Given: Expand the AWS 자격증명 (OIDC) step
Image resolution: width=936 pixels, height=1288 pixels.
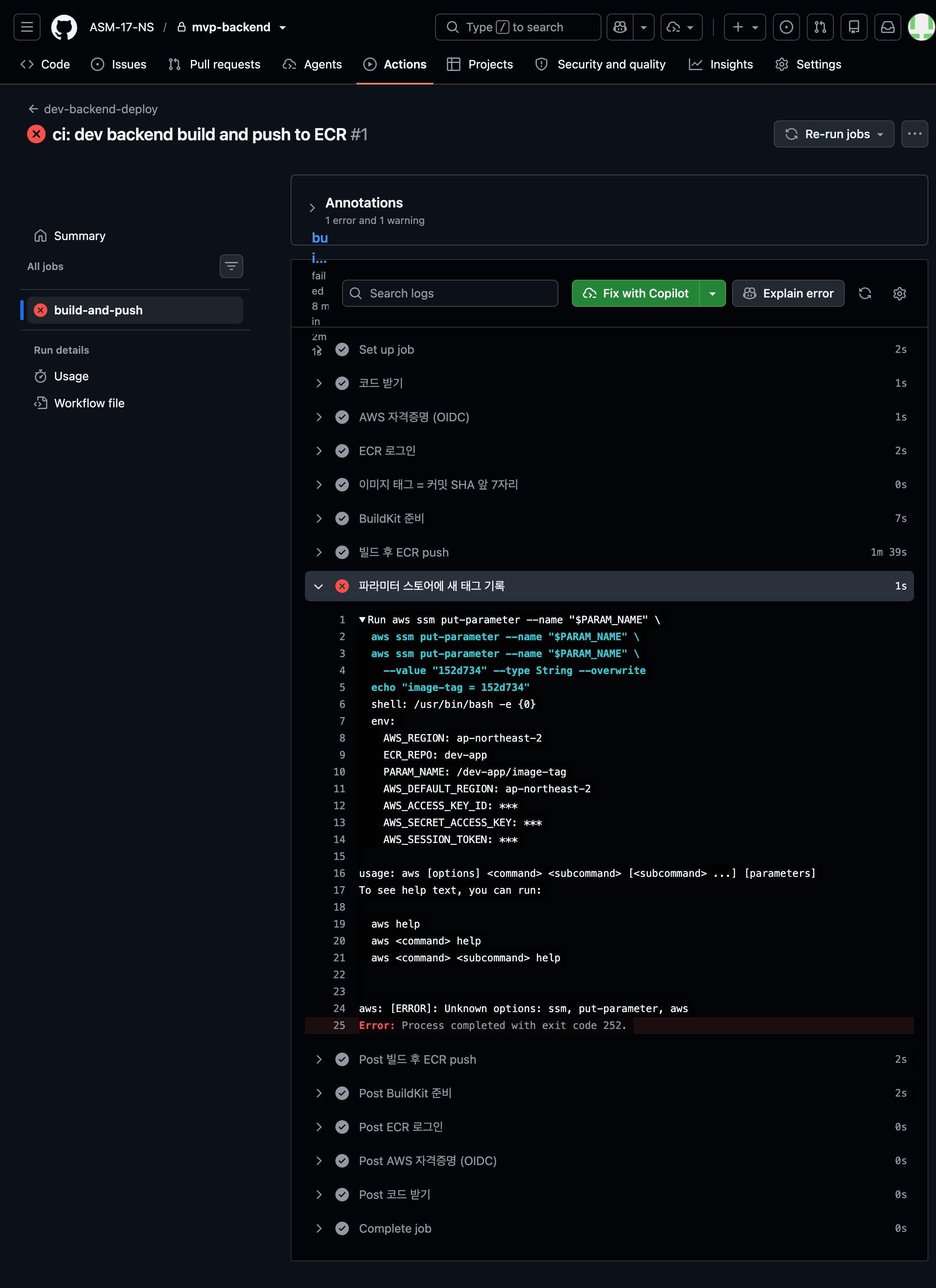Looking at the screenshot, I should 609,417.
